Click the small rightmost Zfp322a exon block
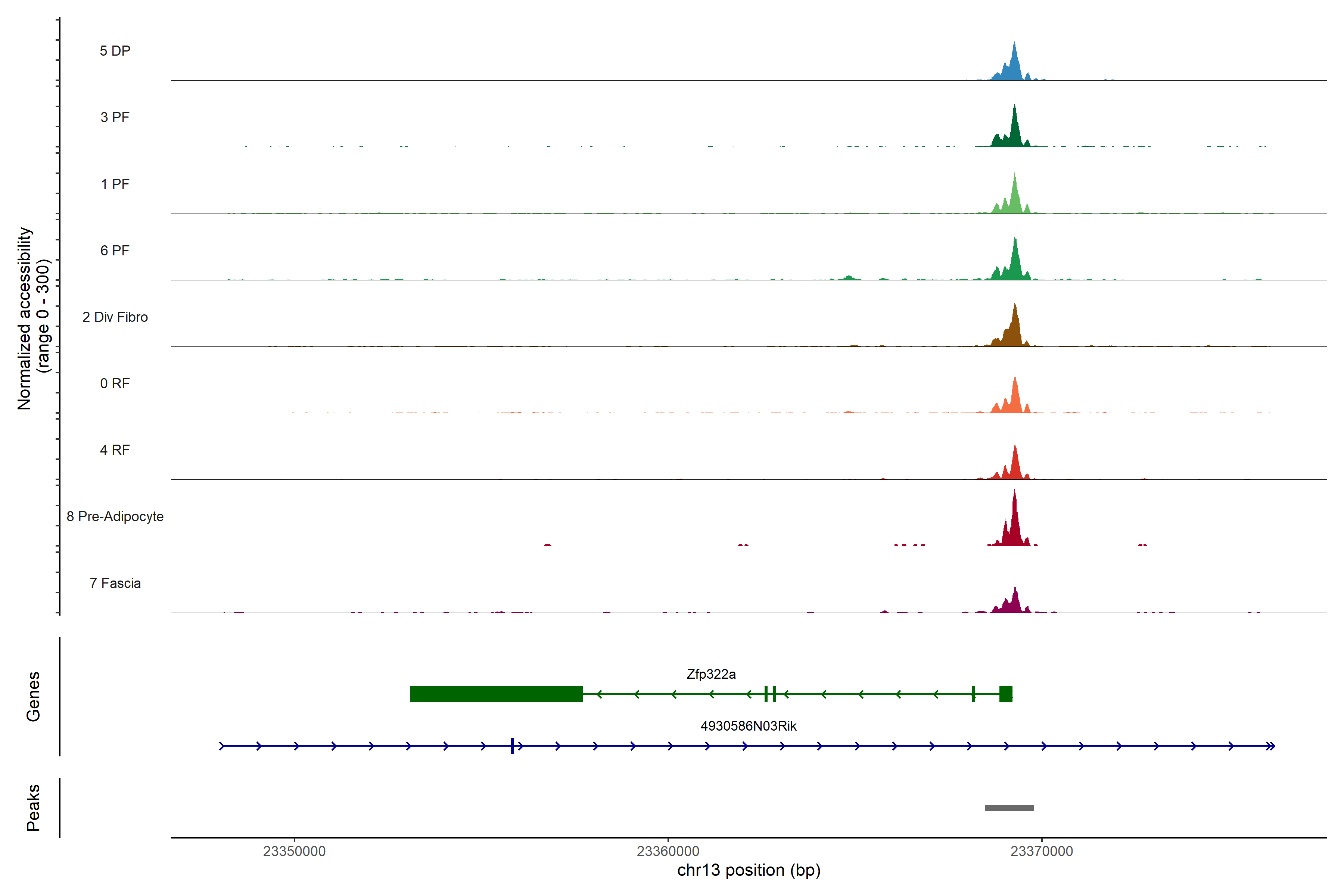Image resolution: width=1344 pixels, height=896 pixels. coord(1006,694)
